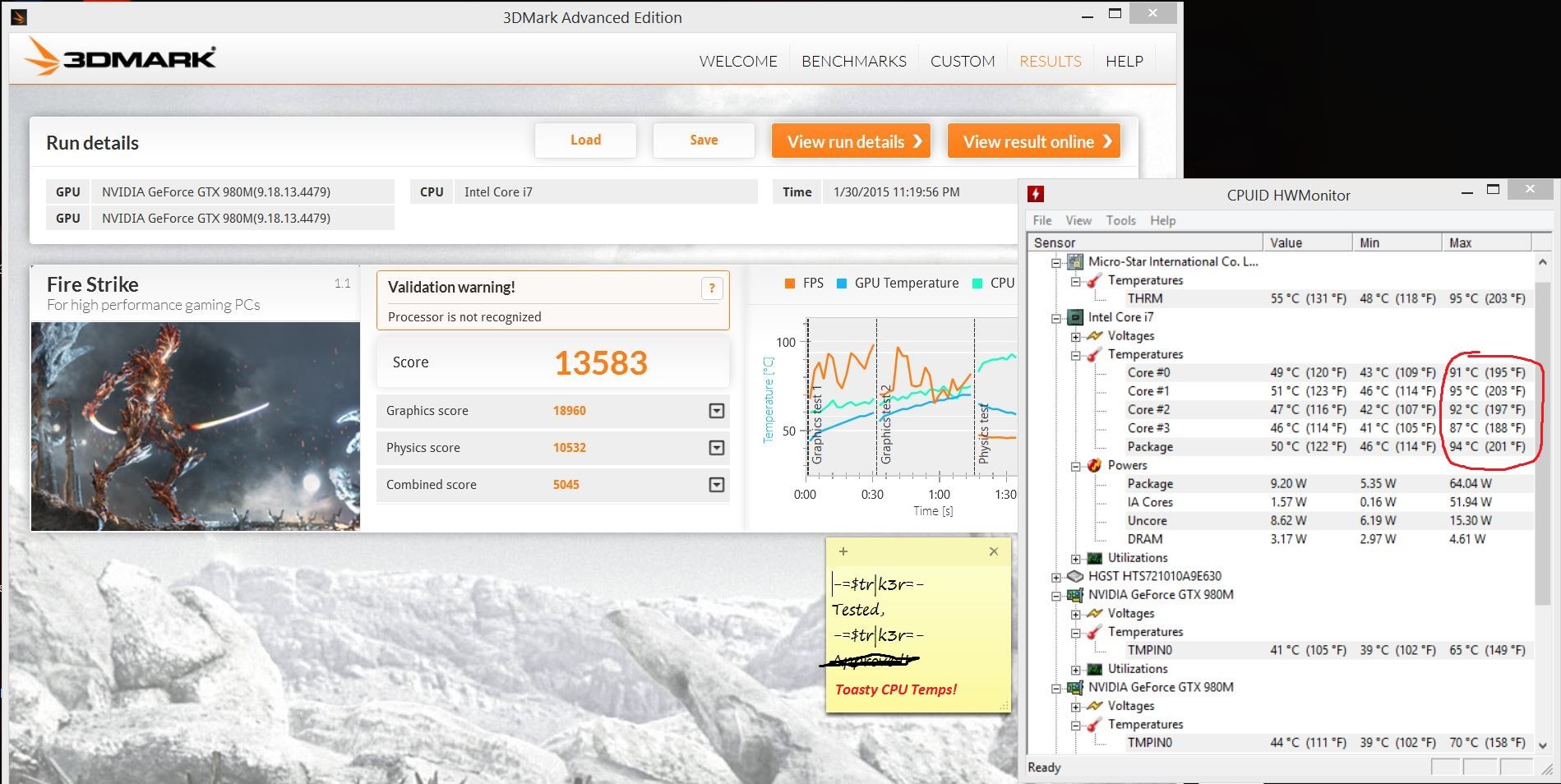Screen dimensions: 1561x784
Task: Add a new sticky note with plus
Action: tap(843, 551)
